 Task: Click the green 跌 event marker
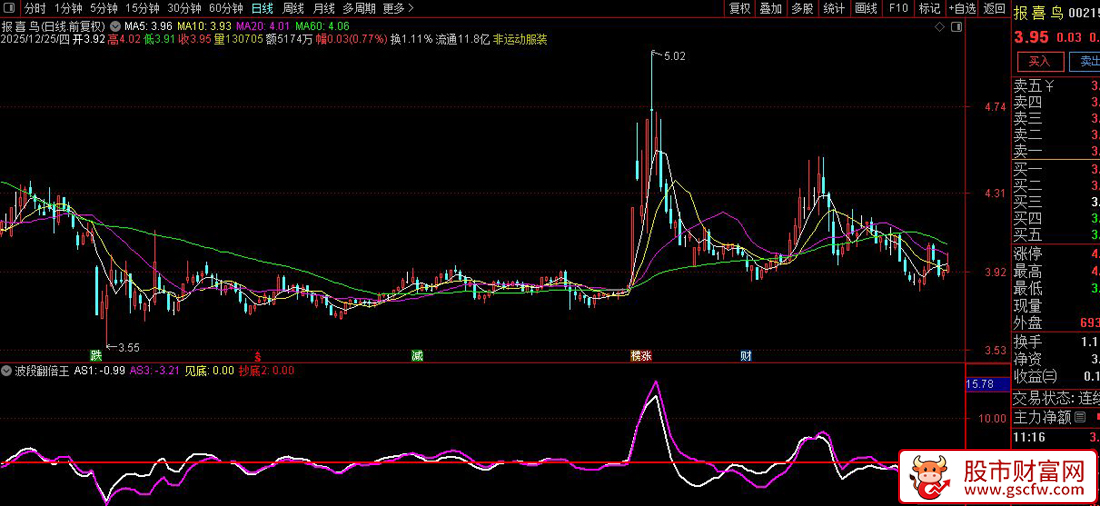[x=96, y=355]
